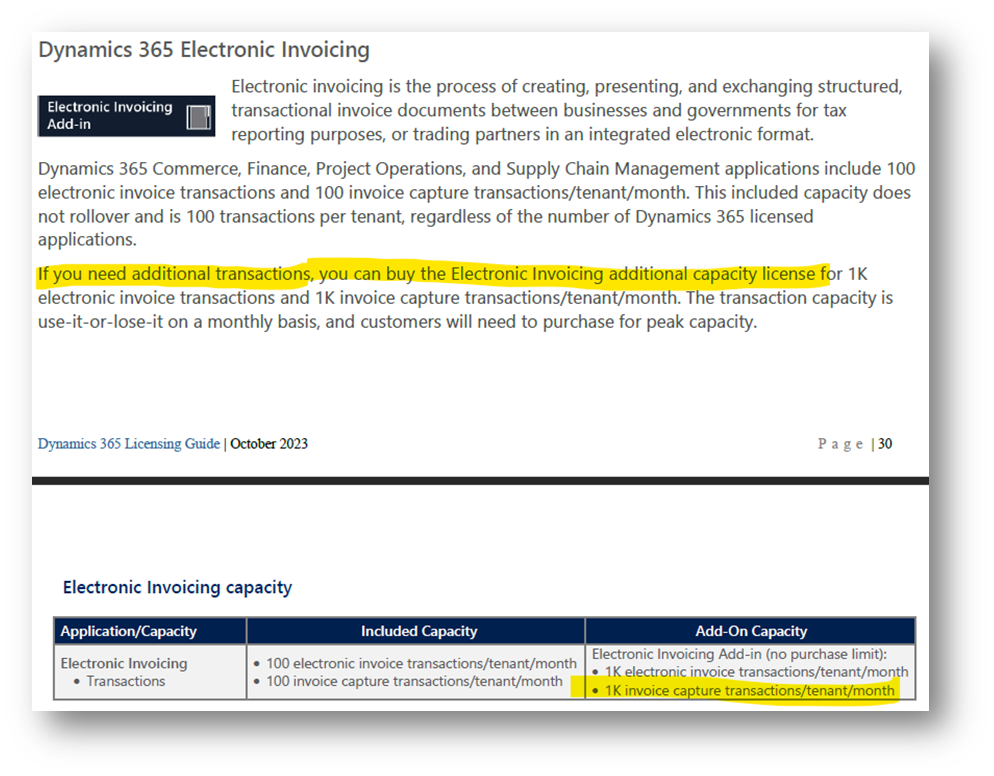This screenshot has height=776, width=994.
Task: Click the Electronic Invoicing Add-in badge icon
Action: [198, 117]
